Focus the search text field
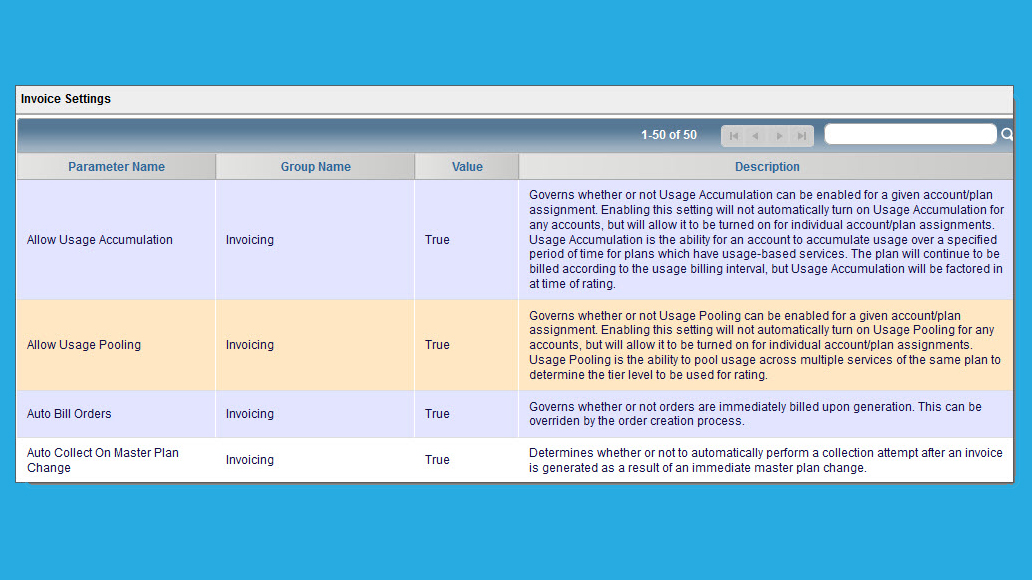The image size is (1032, 580). pyautogui.click(x=910, y=134)
